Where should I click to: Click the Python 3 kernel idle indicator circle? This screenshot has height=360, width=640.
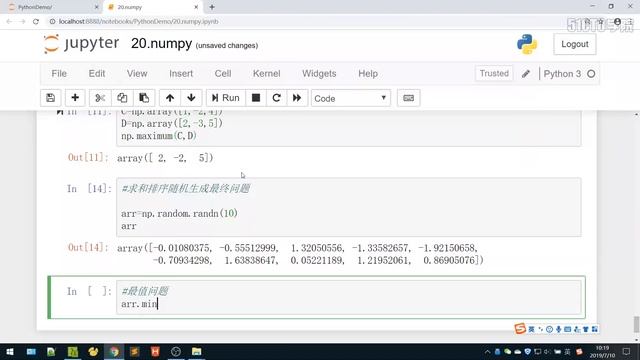(591, 74)
